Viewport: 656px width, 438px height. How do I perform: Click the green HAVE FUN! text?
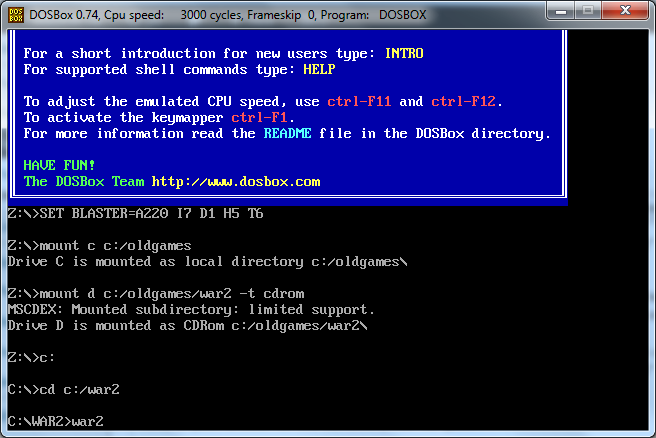(x=59, y=166)
